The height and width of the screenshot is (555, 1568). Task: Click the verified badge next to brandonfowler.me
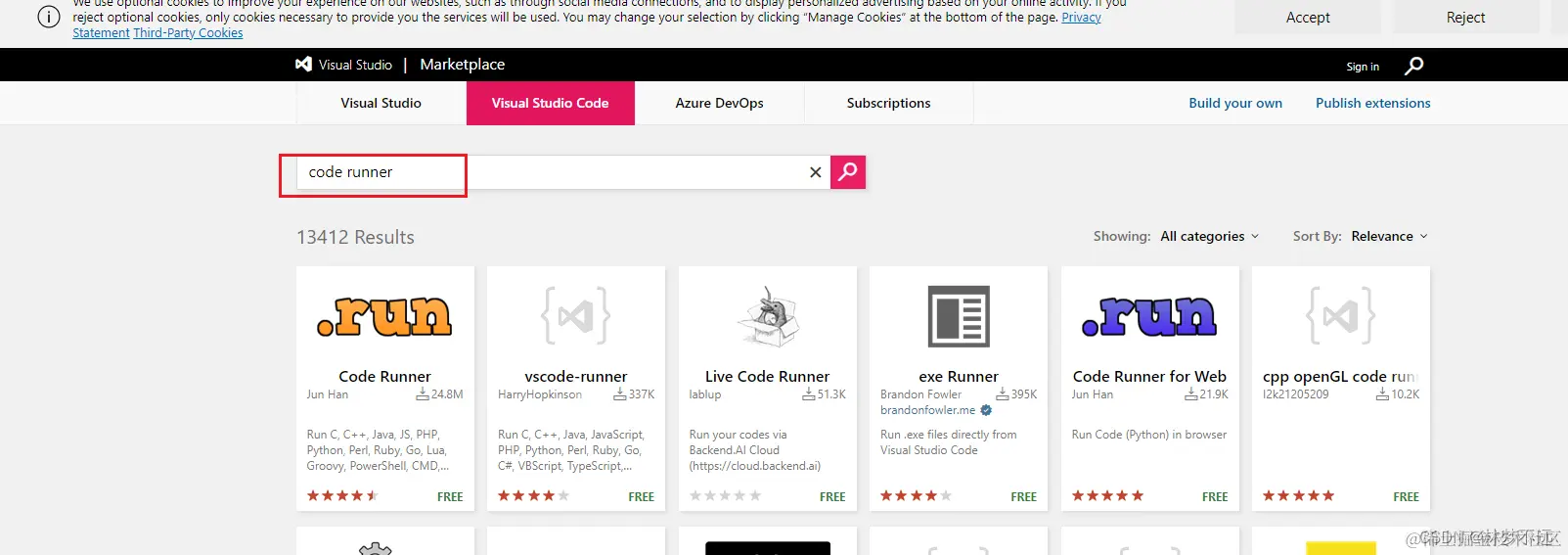(986, 410)
